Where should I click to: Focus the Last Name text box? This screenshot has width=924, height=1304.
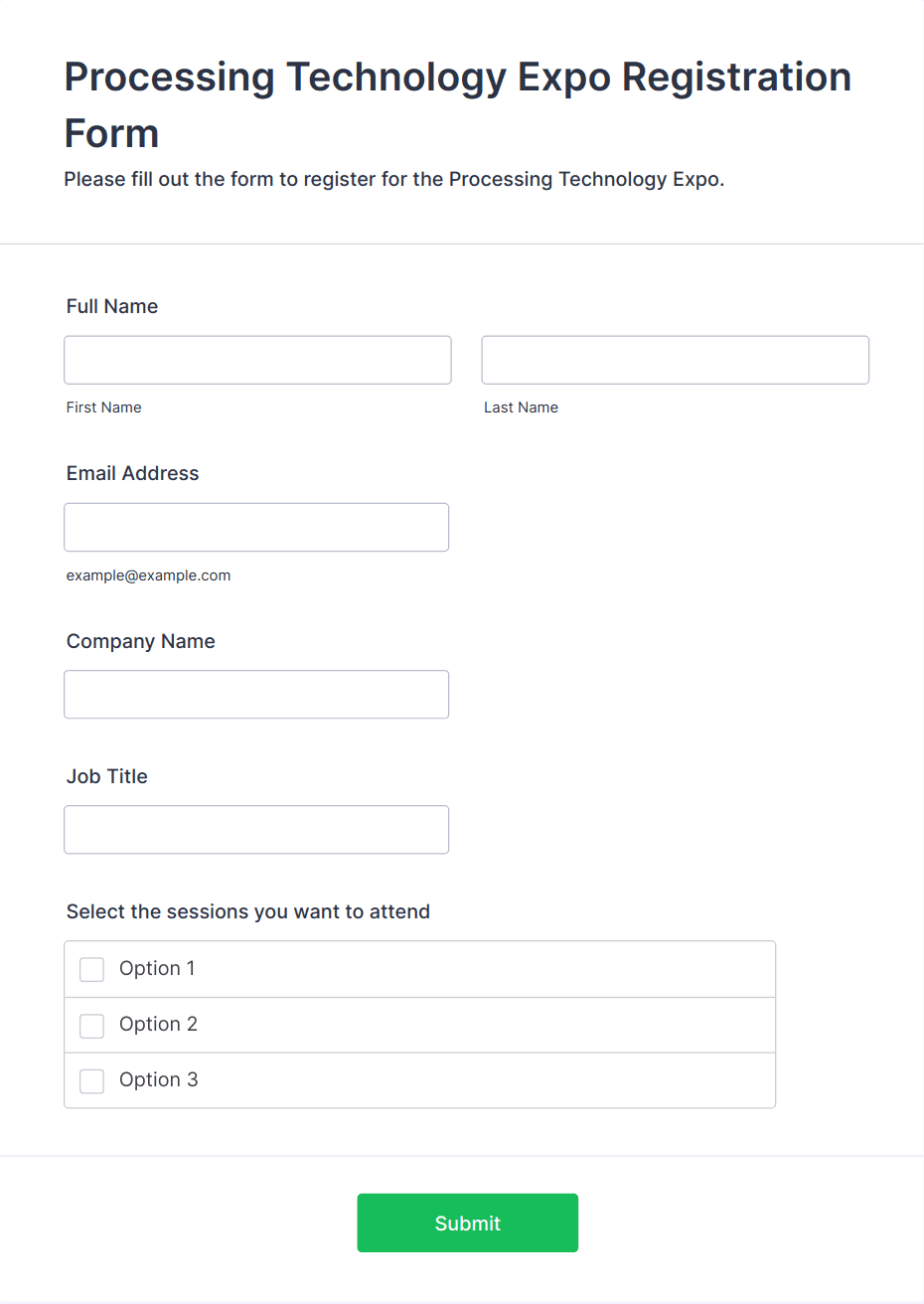coord(675,360)
